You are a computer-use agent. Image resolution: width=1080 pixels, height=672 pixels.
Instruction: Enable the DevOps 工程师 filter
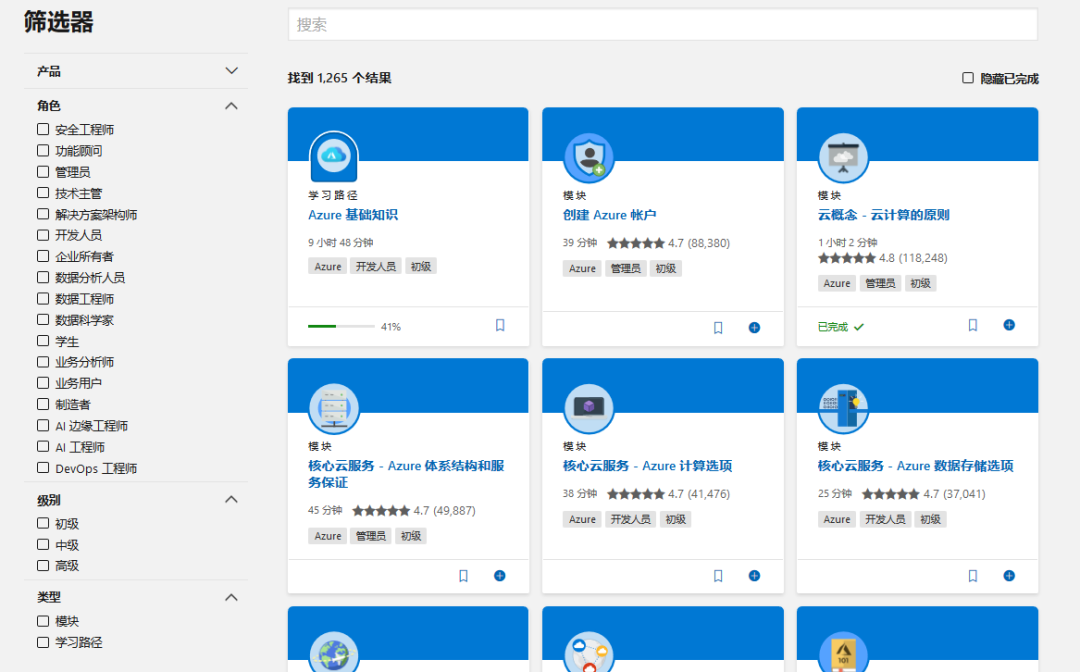(x=43, y=468)
